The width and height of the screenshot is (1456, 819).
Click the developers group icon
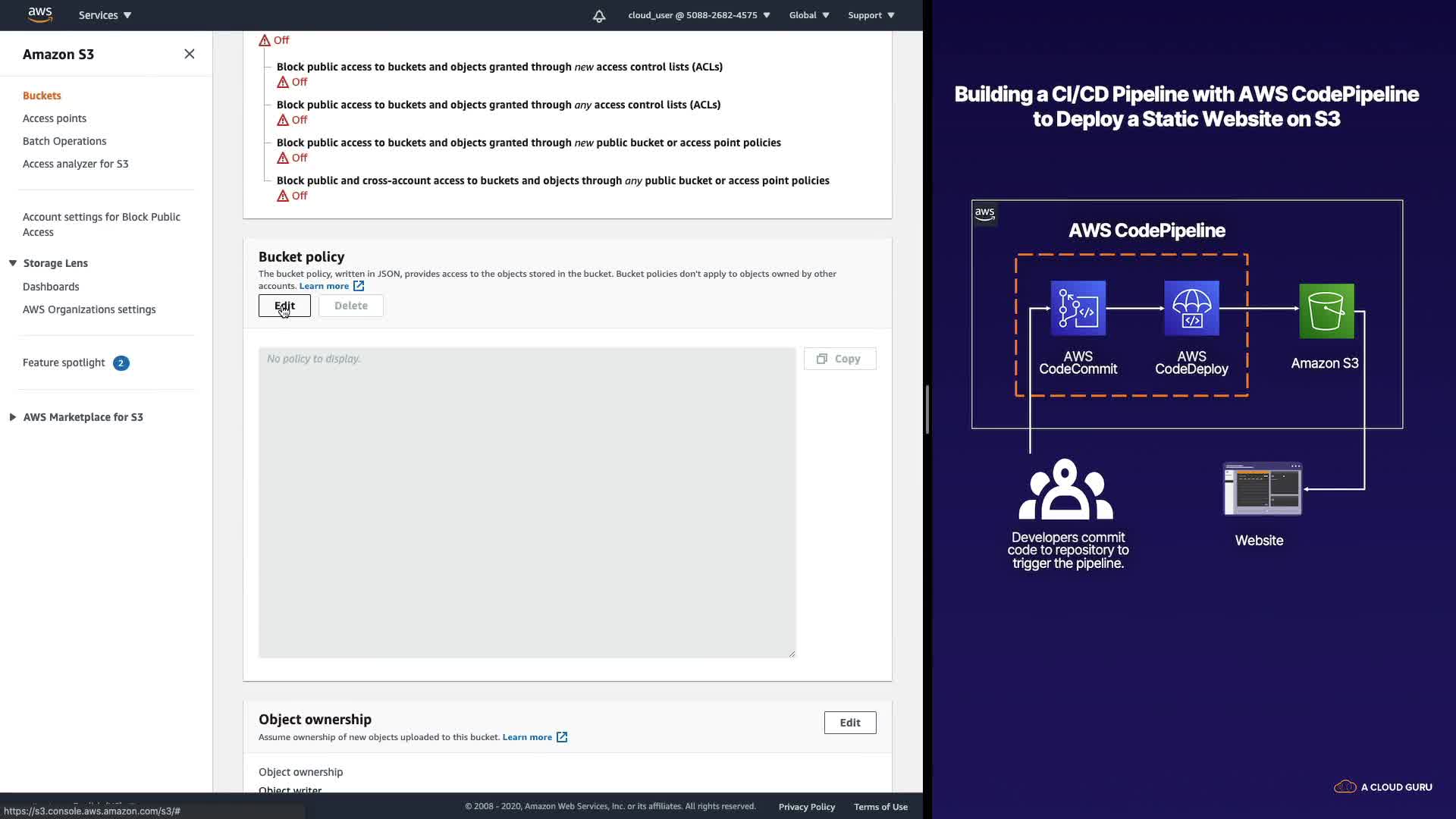pyautogui.click(x=1065, y=490)
